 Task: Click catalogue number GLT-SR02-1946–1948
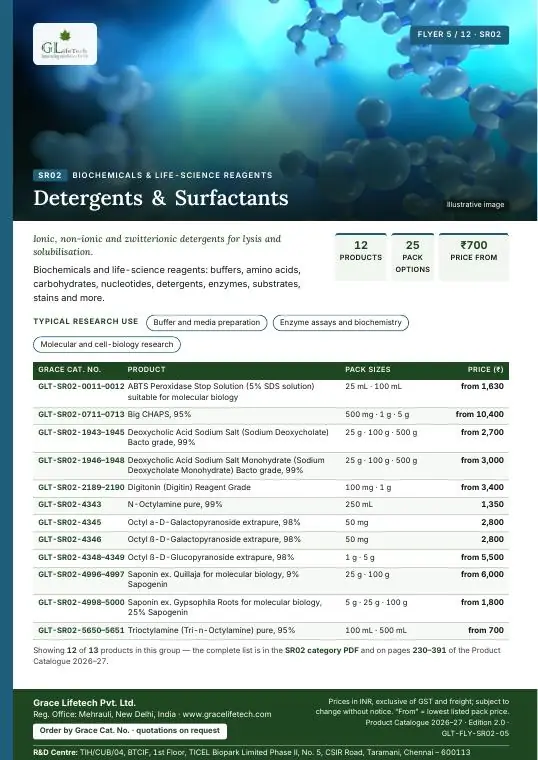tap(81, 460)
